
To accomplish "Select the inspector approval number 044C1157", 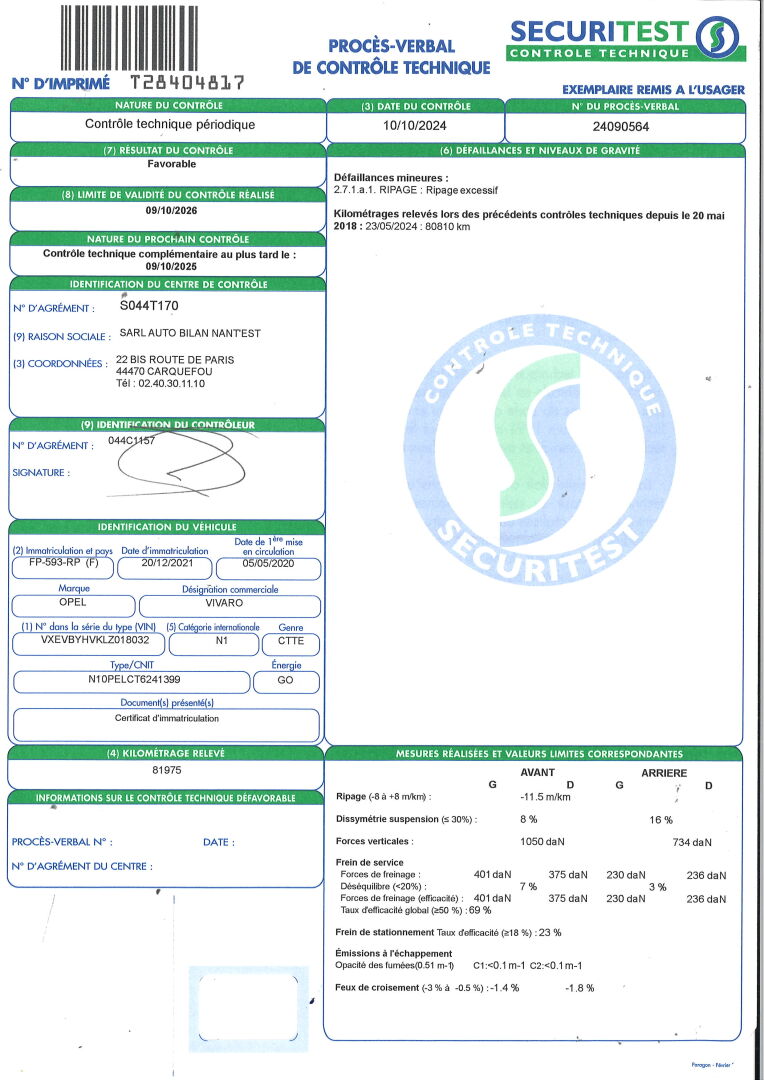I will [x=132, y=441].
